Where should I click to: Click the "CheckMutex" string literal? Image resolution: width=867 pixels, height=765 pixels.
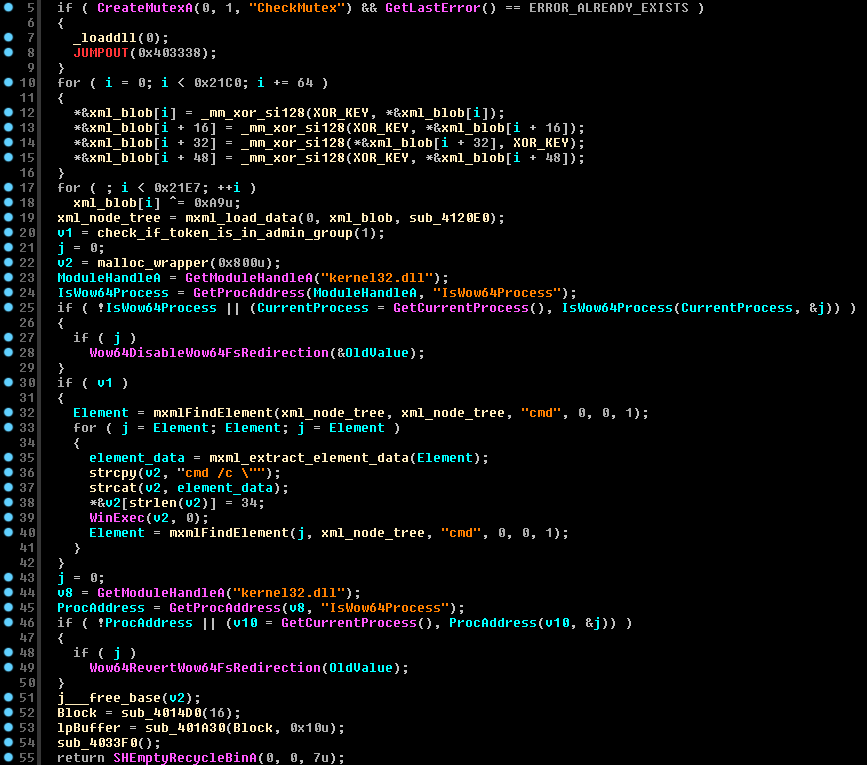[300, 8]
